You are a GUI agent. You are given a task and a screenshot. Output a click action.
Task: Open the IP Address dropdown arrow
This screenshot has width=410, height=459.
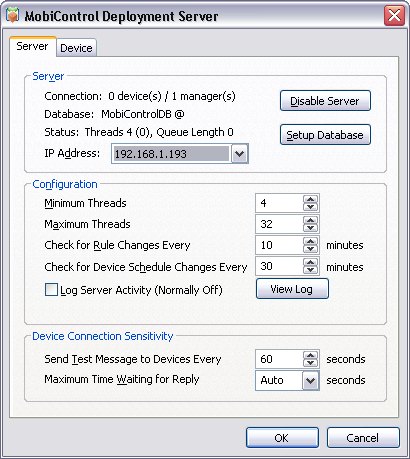coord(240,154)
